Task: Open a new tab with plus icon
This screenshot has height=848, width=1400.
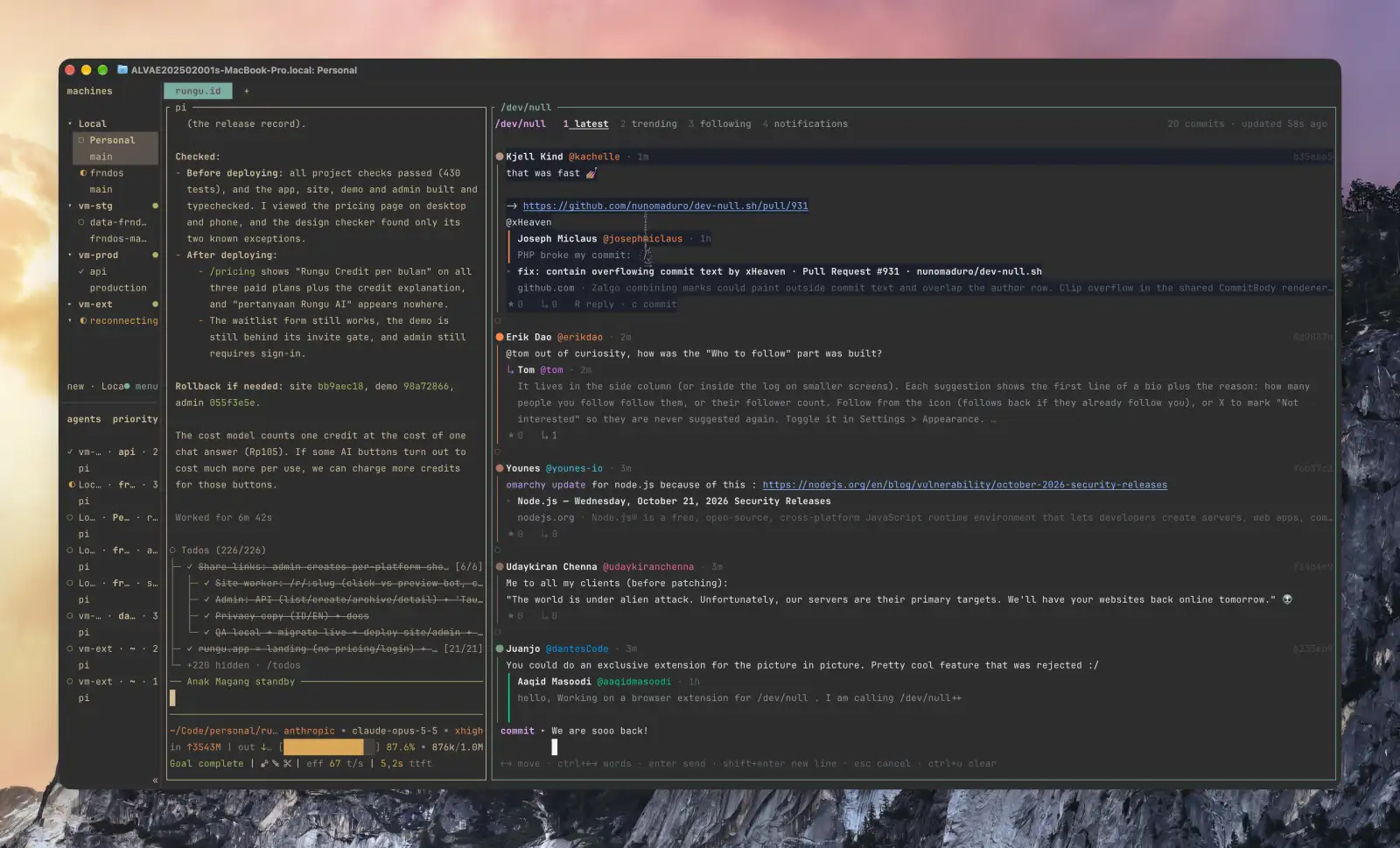Action: coord(246,91)
